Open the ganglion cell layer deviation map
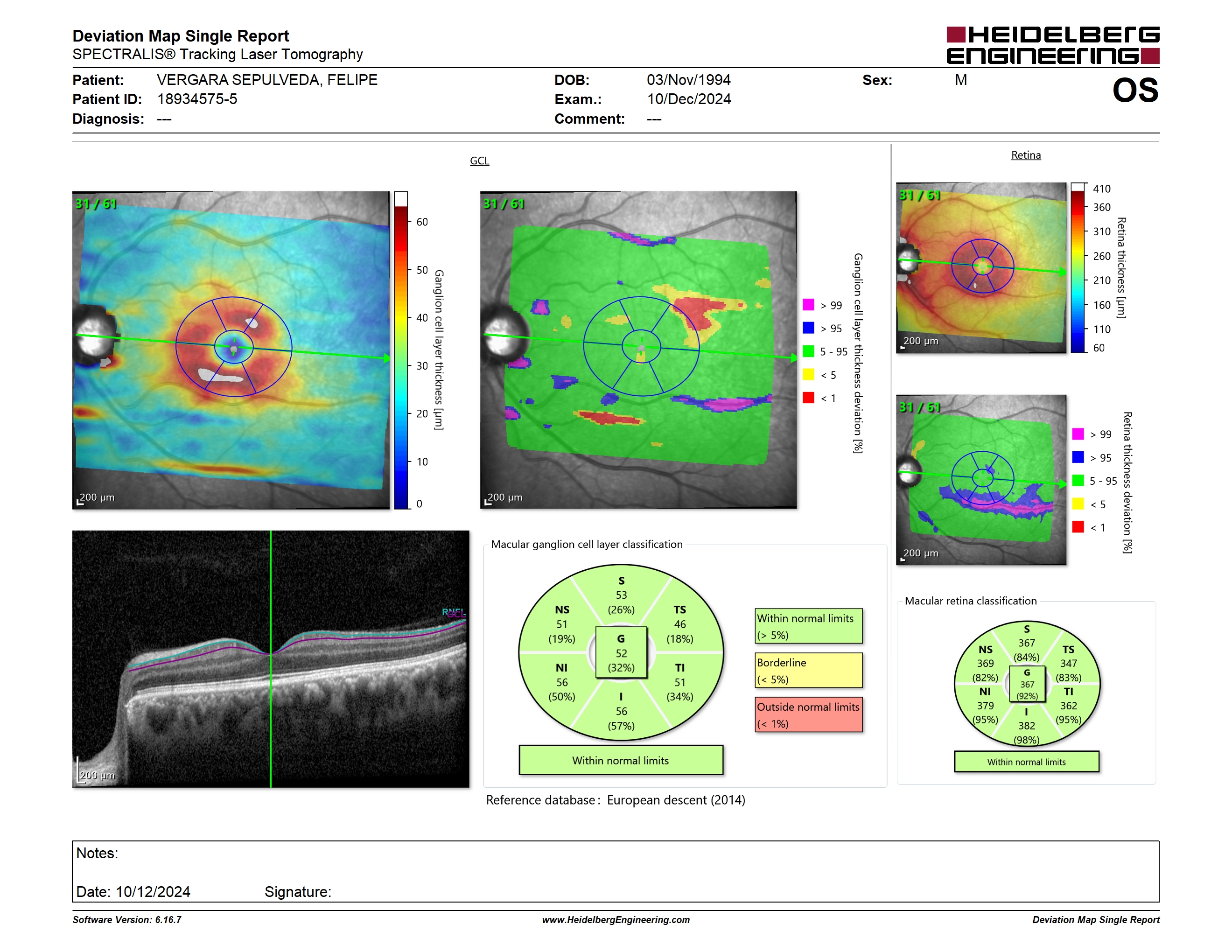 [x=638, y=350]
